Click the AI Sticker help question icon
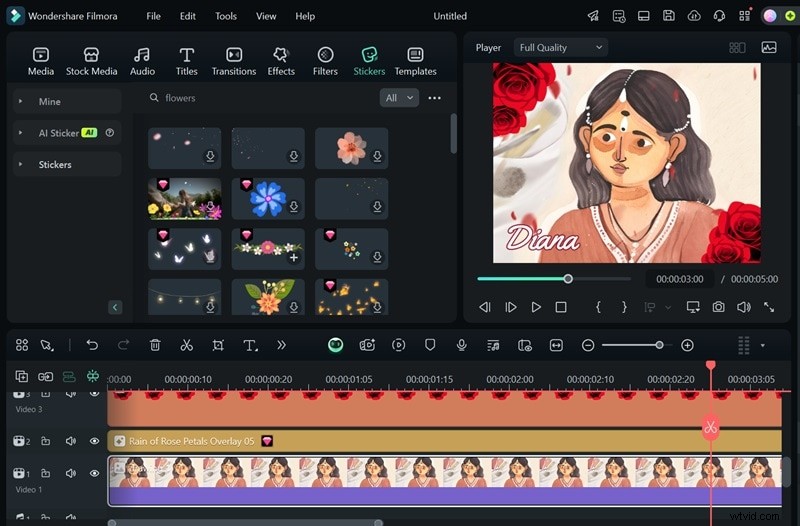Screen dimensions: 800x526 [110, 133]
